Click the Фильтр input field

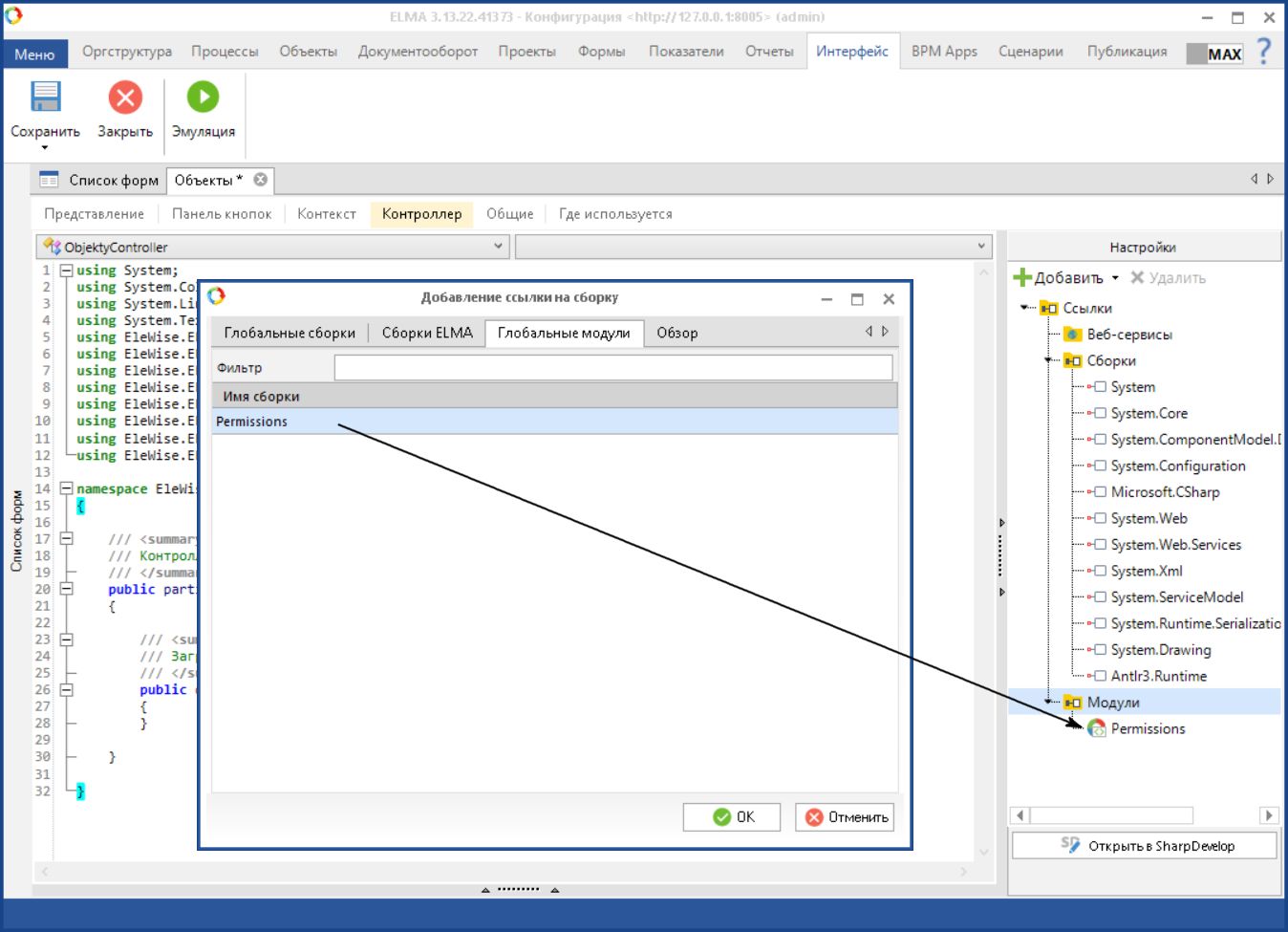[x=613, y=368]
